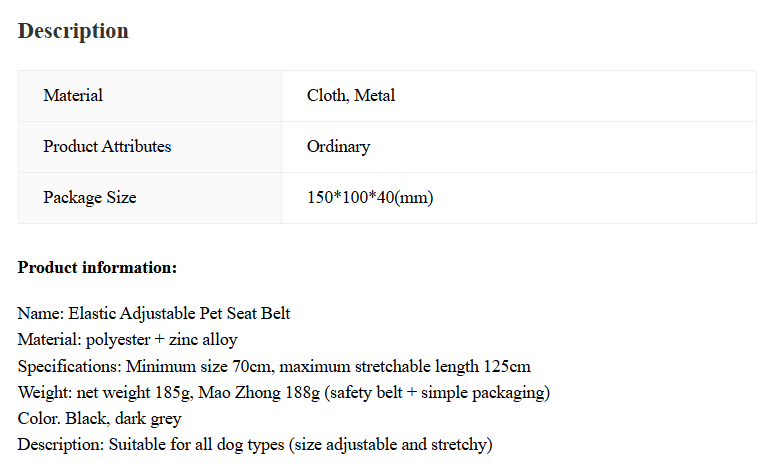Screen dimensions: 766x472
Task: Click the Elastic Adjustable Pet Seat Belt name line
Action: click(154, 313)
